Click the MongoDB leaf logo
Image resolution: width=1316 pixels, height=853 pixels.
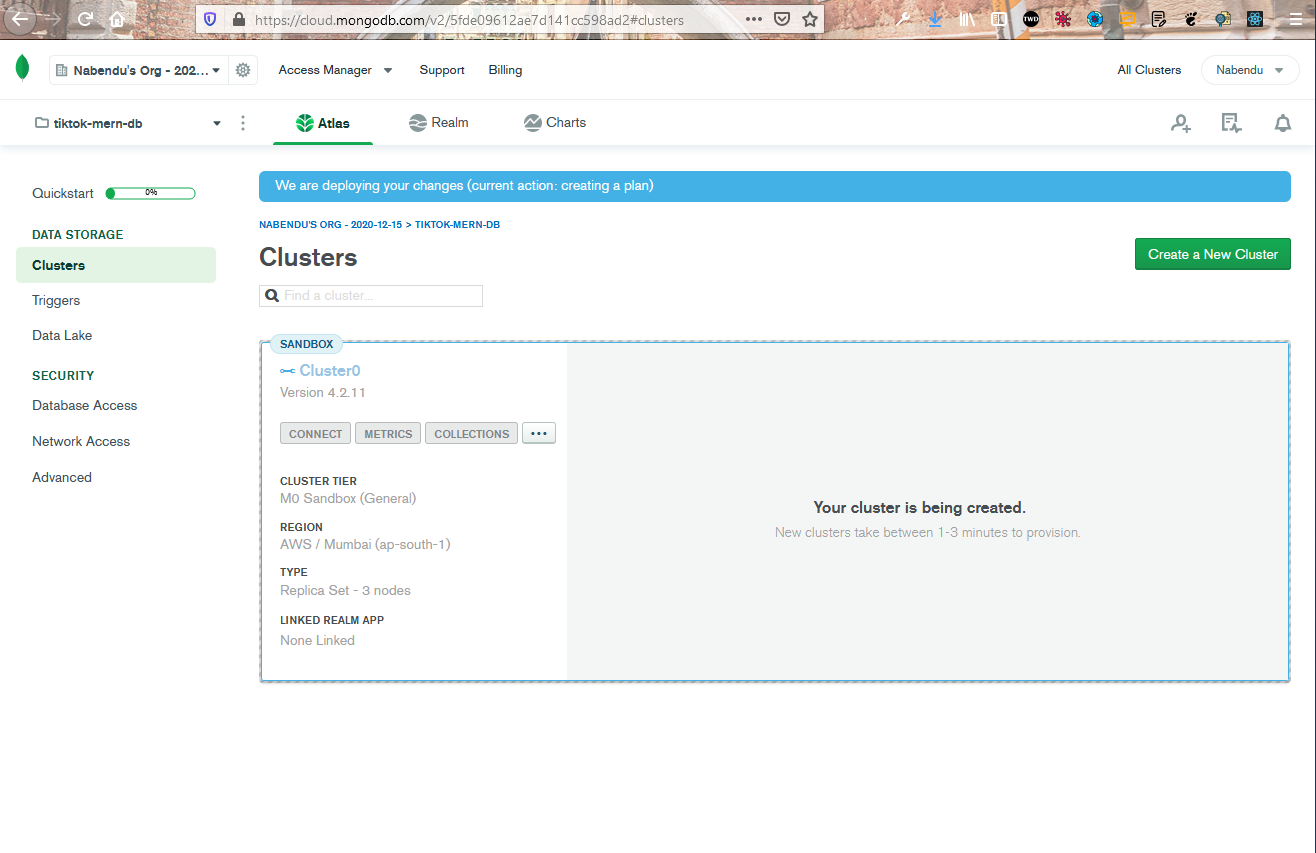(x=22, y=69)
